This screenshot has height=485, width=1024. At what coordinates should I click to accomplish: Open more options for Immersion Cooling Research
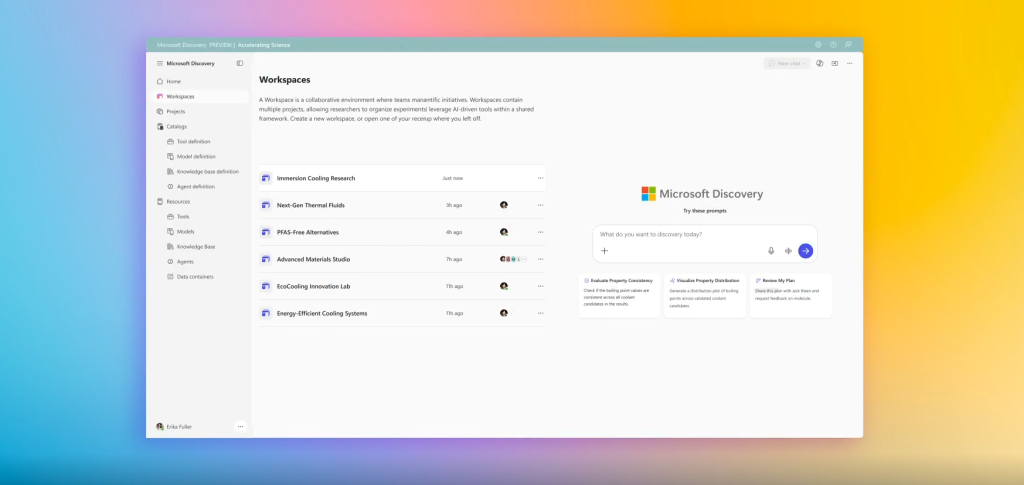click(x=541, y=178)
